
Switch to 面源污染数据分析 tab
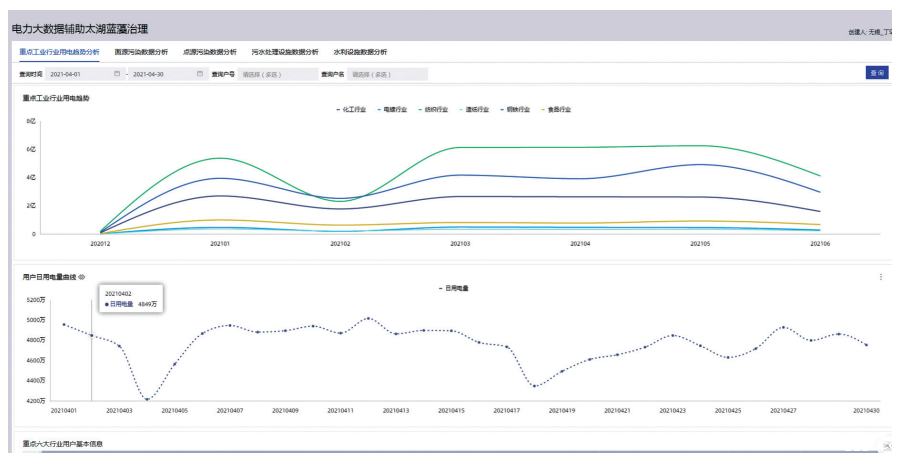141,52
